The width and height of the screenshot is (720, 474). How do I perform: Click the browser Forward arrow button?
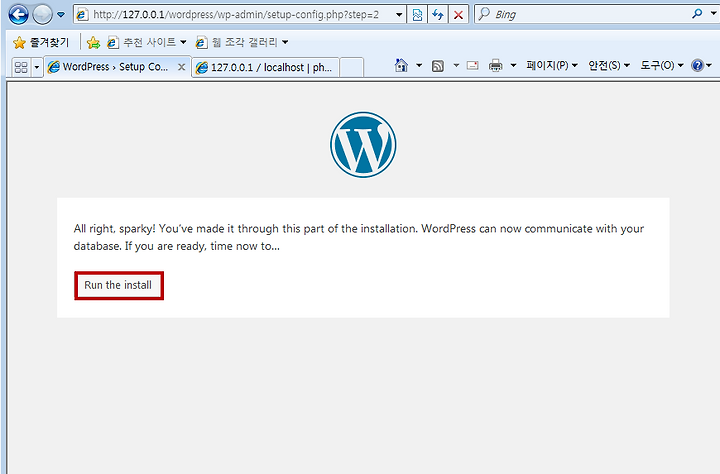(x=42, y=14)
